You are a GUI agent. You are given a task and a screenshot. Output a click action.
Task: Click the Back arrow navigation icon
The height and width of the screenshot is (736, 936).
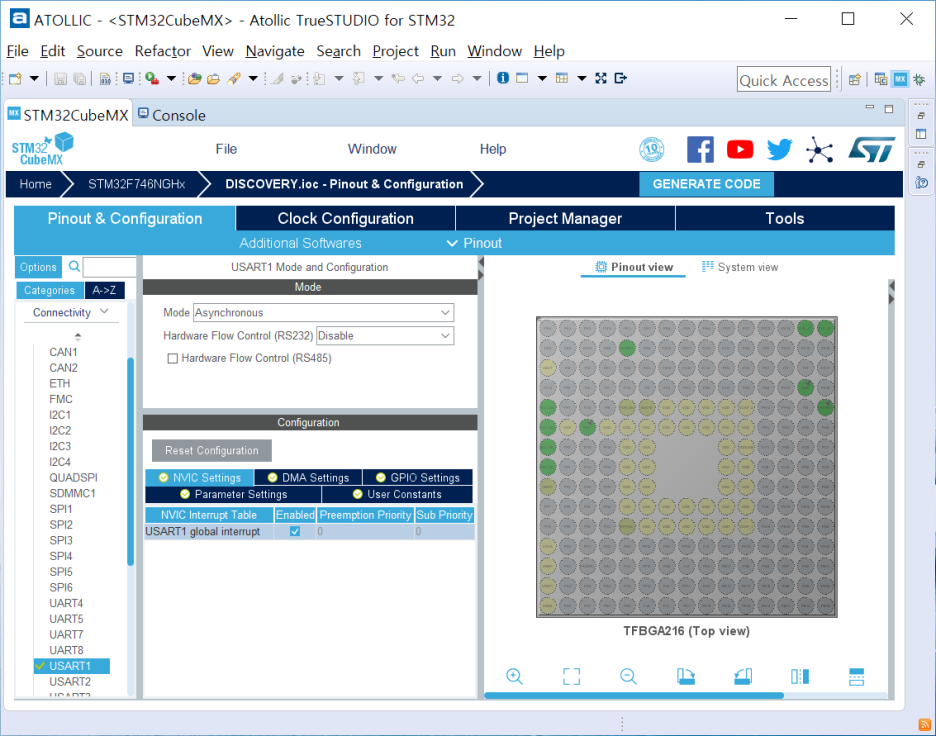point(418,78)
